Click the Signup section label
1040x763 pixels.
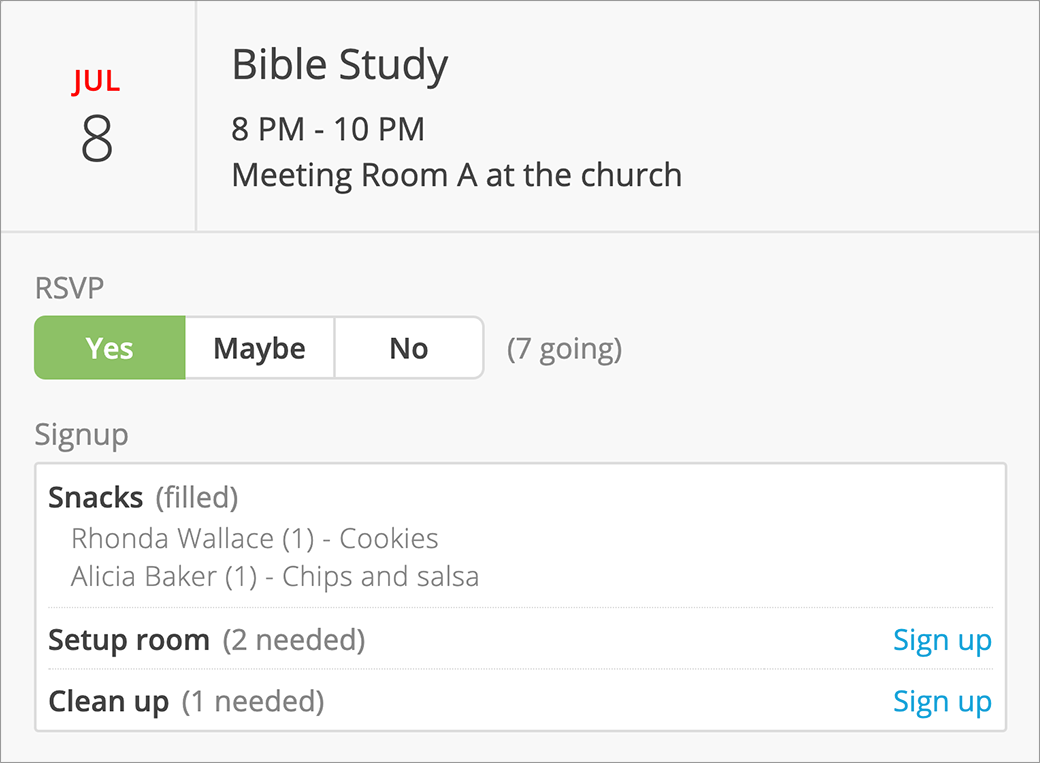coord(81,435)
